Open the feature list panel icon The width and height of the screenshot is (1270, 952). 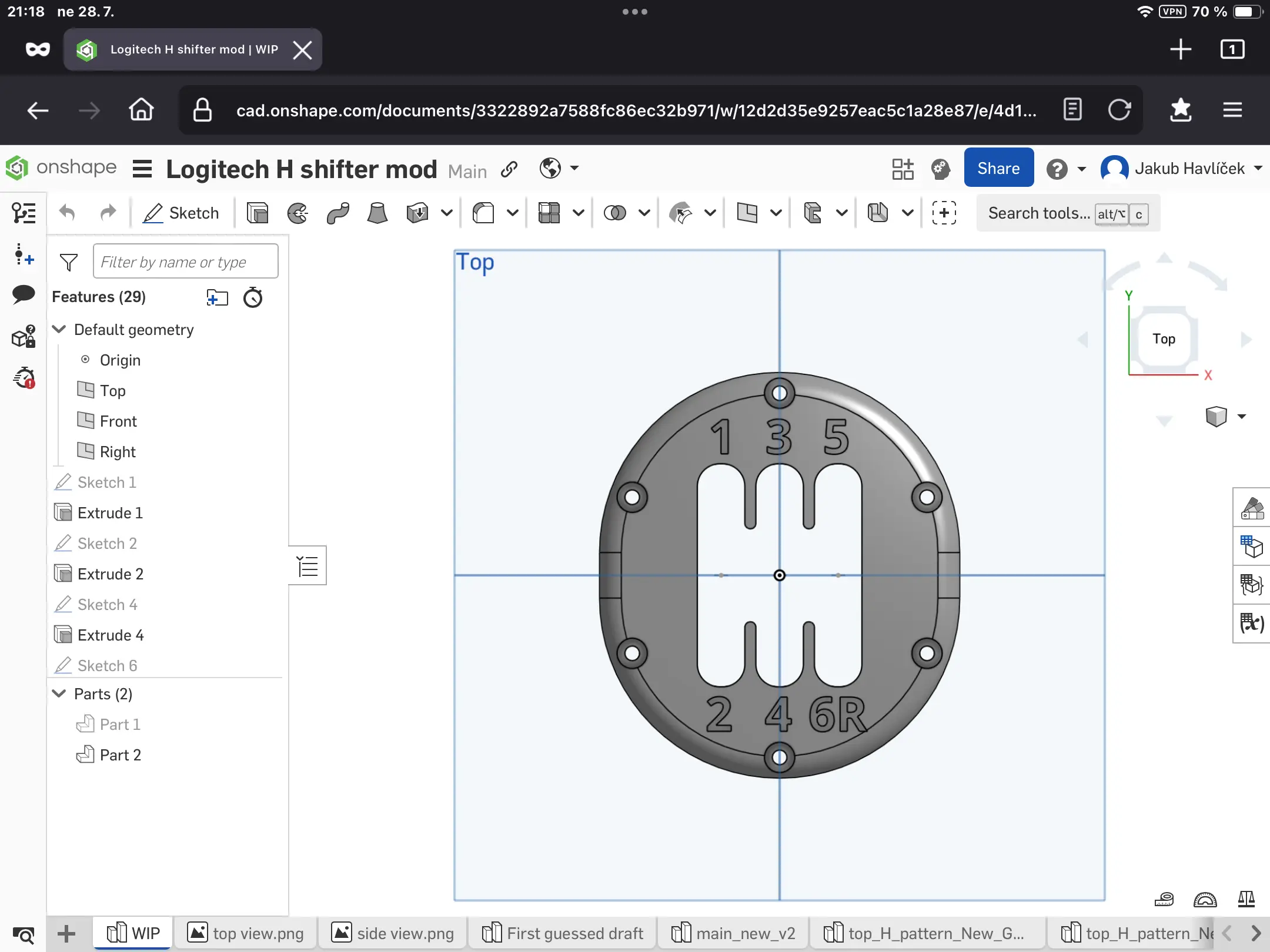[24, 213]
